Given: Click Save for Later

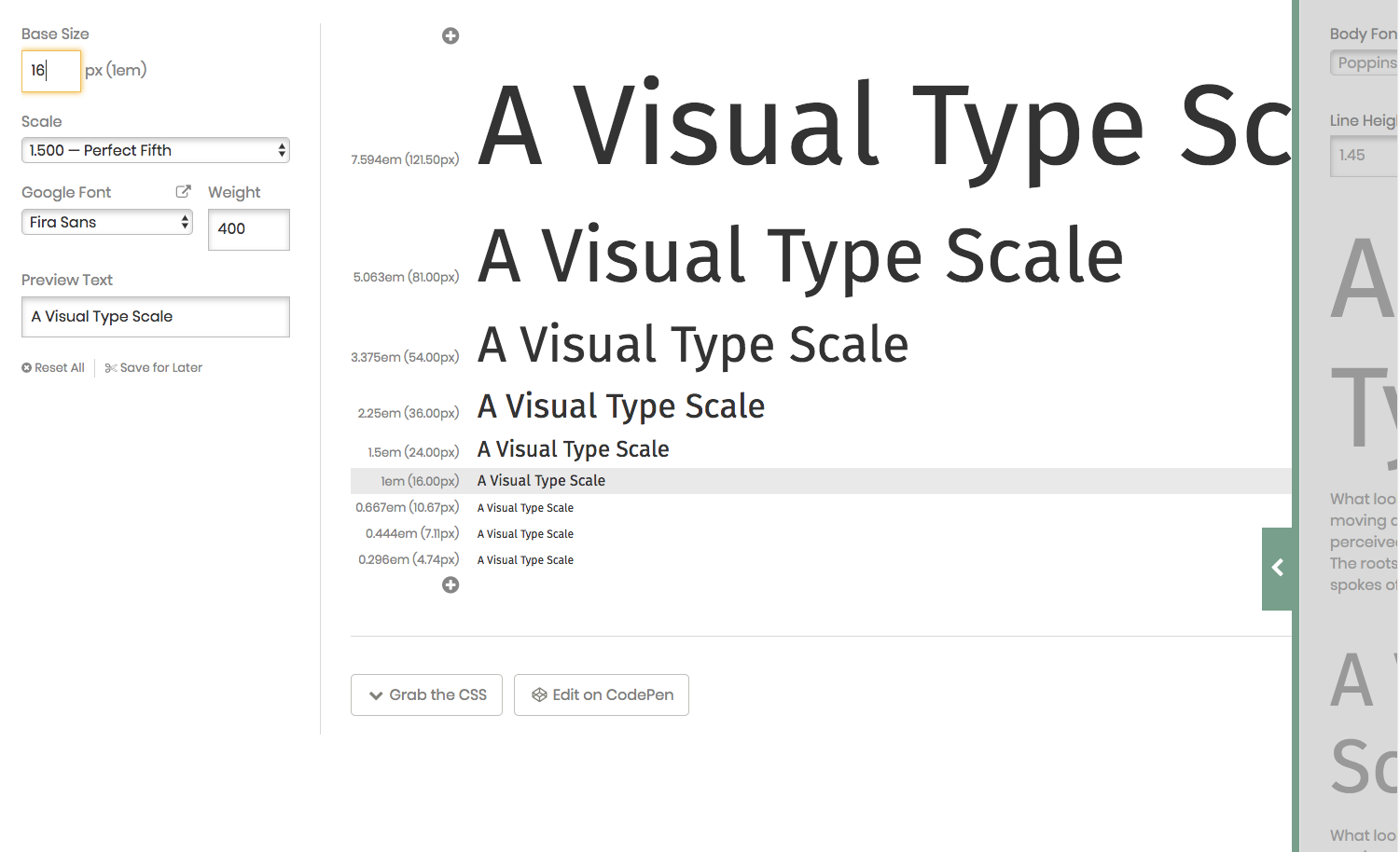Looking at the screenshot, I should pyautogui.click(x=160, y=367).
